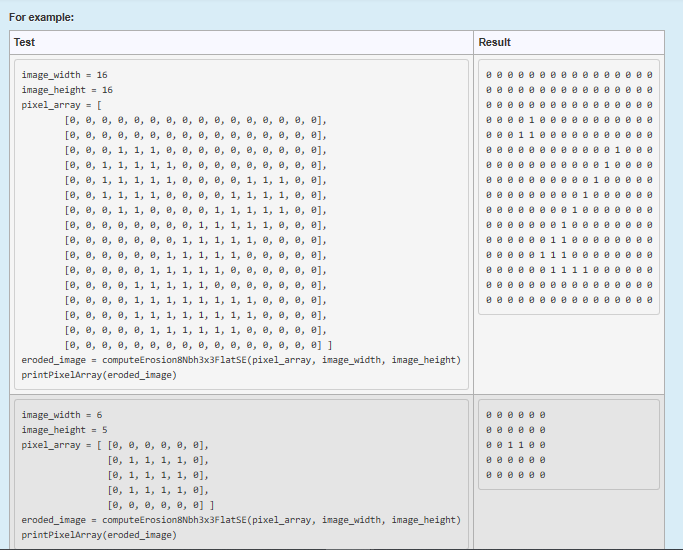Click the closing row "[0, 0, 0, 0, 0, 0] ]" of the 6x5 array
The image size is (683, 550).
(x=161, y=505)
